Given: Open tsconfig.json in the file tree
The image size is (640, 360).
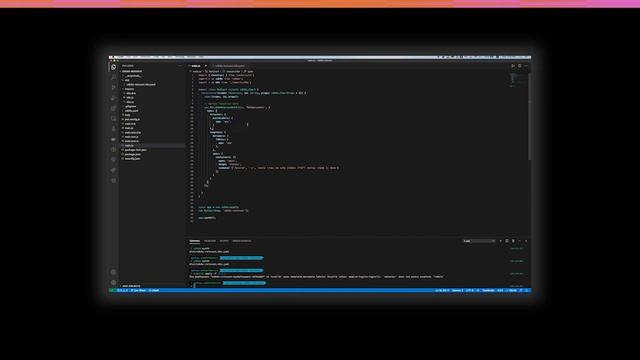Looking at the screenshot, I should coord(133,158).
